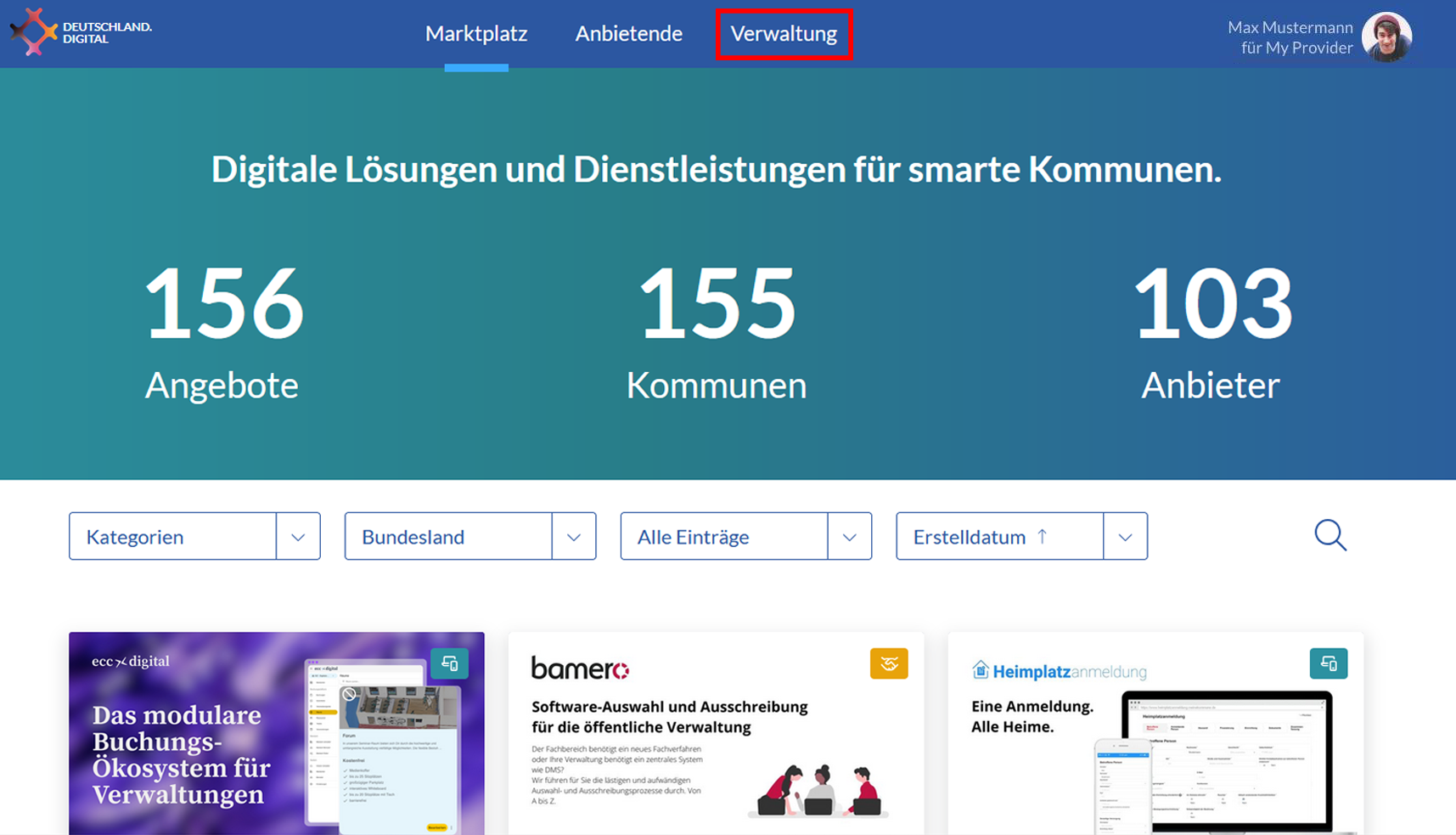Click teal badge icon on Heimplatzanmeldung card
The width and height of the screenshot is (1456, 835).
pyautogui.click(x=1328, y=663)
